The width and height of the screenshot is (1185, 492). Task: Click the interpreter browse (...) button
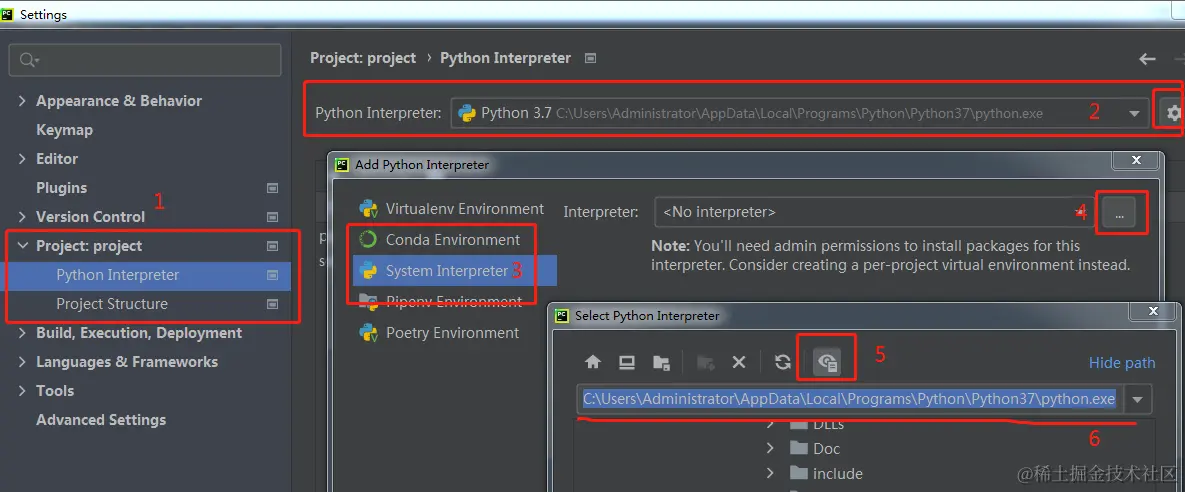pos(1118,212)
